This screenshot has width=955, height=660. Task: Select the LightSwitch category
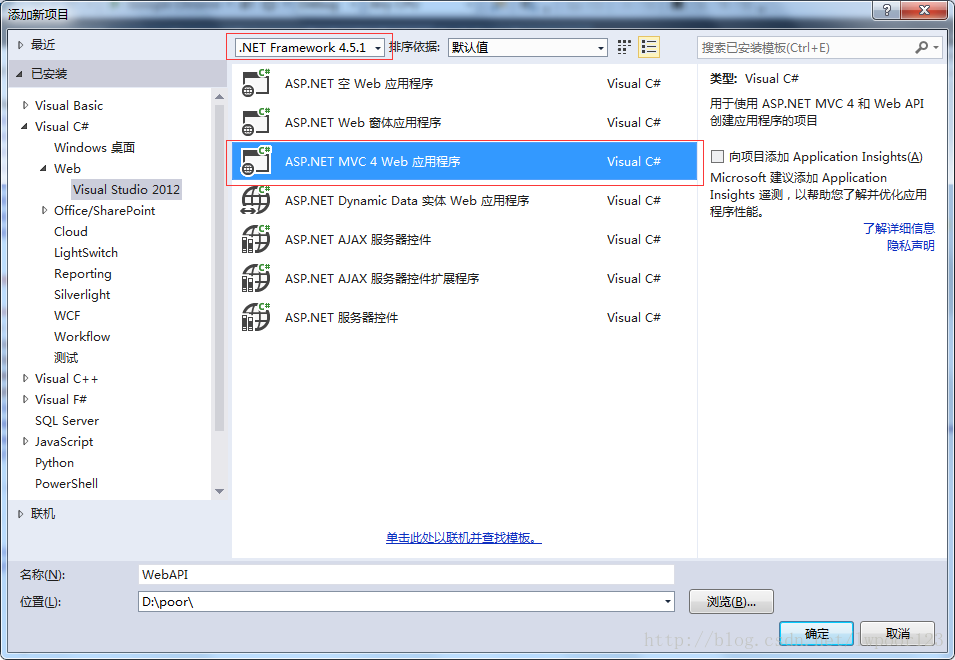(x=86, y=253)
